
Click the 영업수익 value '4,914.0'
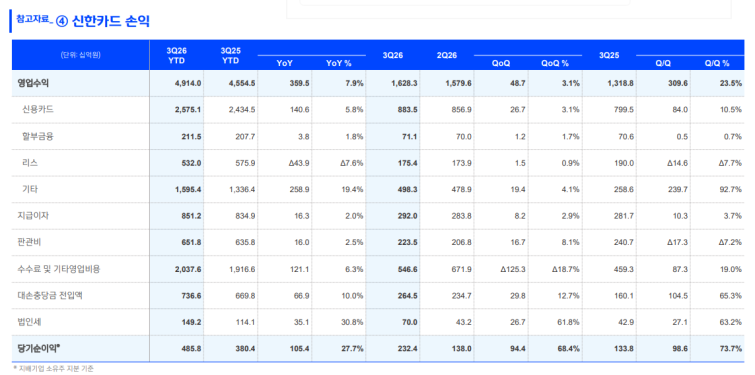click(188, 83)
